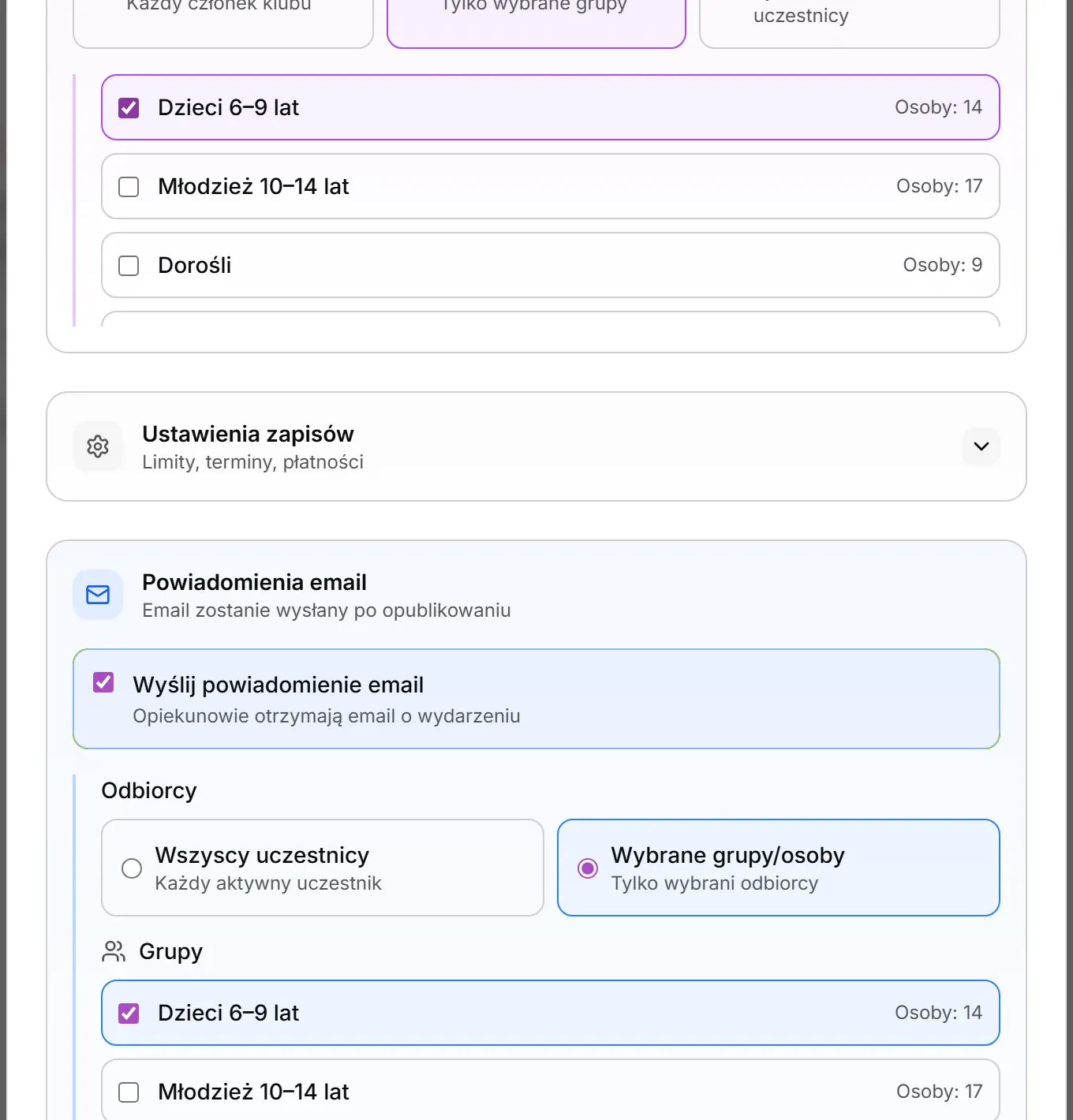Click the gear icon beside Ustawienia zapisów
This screenshot has width=1073, height=1120.
click(98, 446)
